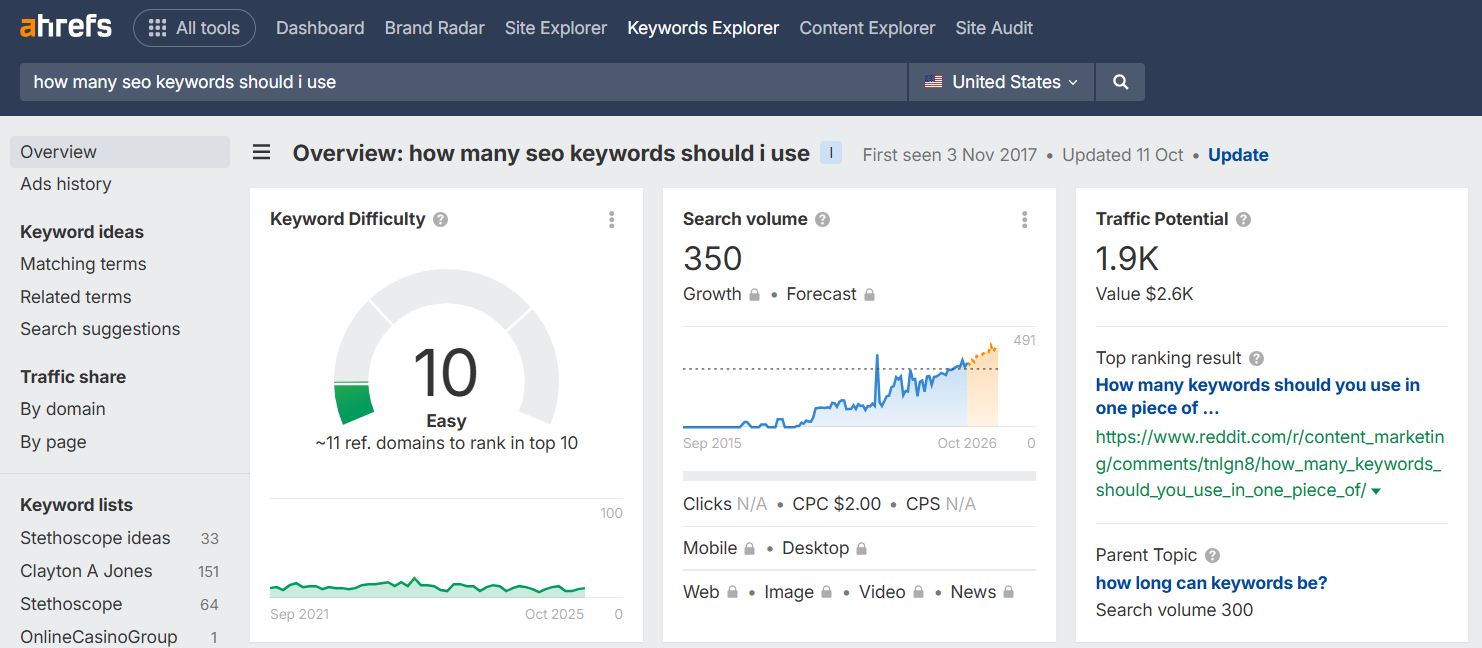Click the Update link for fresh data
Viewport: 1482px width, 648px height.
[1238, 154]
